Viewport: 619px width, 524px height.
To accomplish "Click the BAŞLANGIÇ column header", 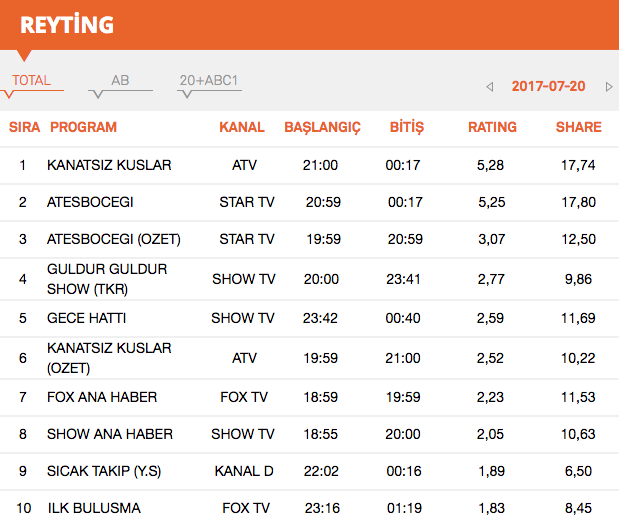I will click(322, 127).
